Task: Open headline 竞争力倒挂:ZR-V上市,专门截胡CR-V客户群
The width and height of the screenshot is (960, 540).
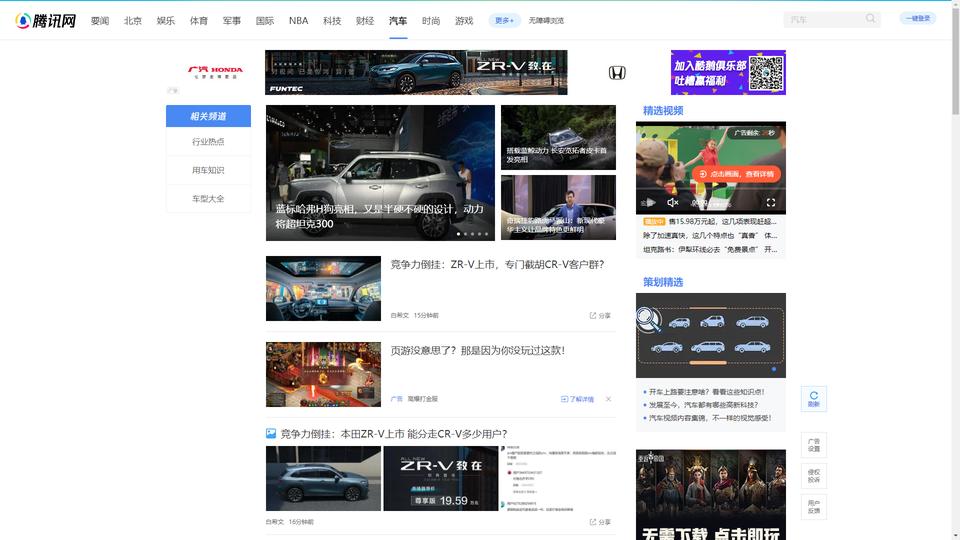Action: (497, 264)
